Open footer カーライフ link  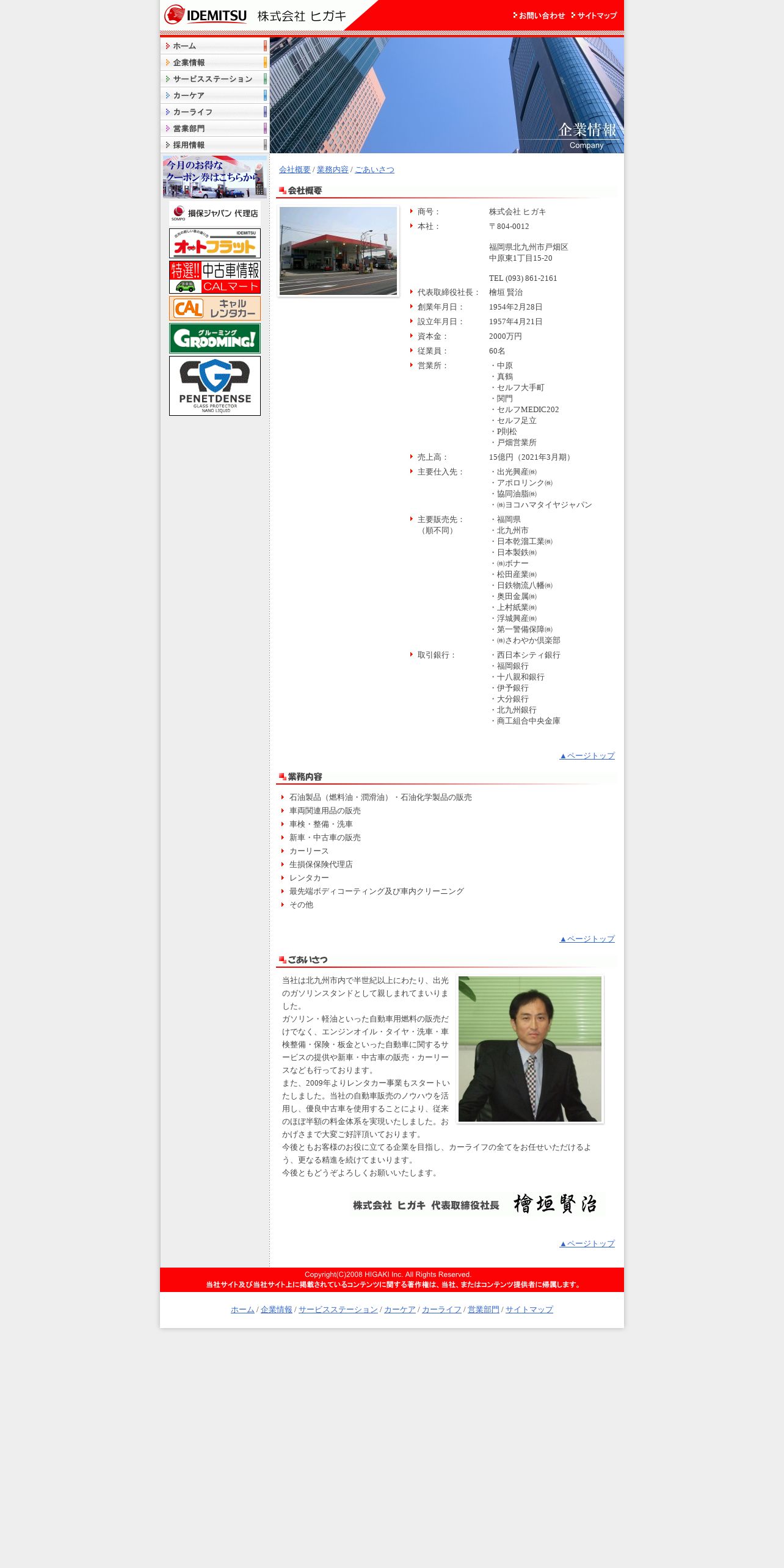click(x=441, y=1310)
